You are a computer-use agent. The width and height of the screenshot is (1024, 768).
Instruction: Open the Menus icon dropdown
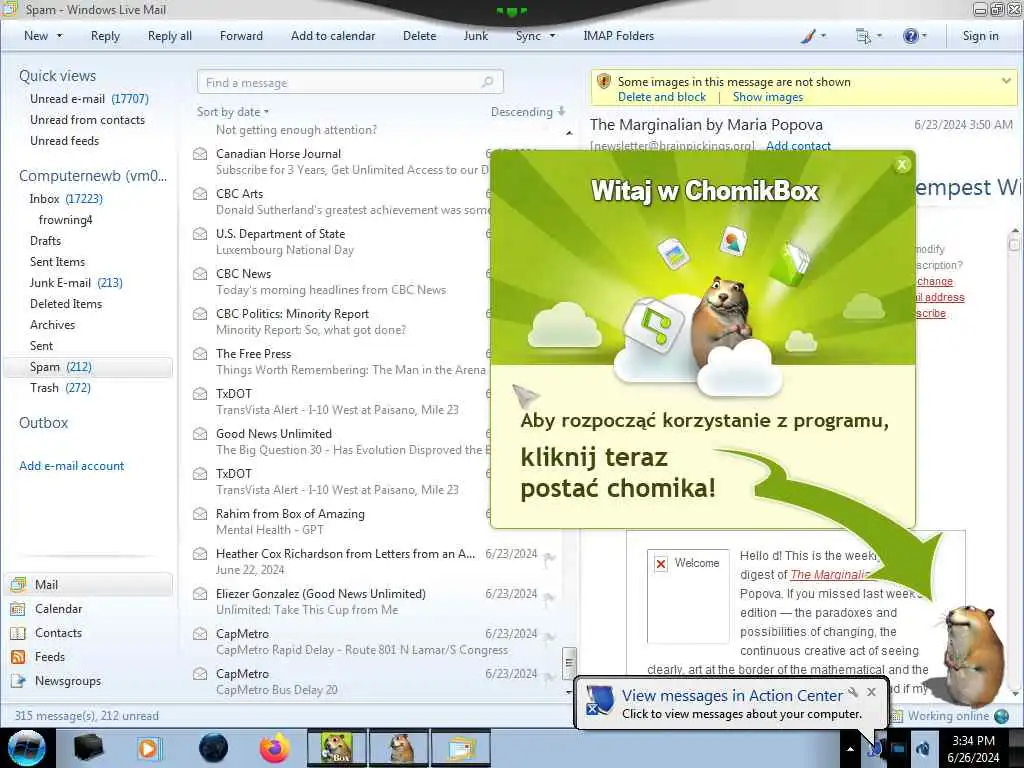869,36
